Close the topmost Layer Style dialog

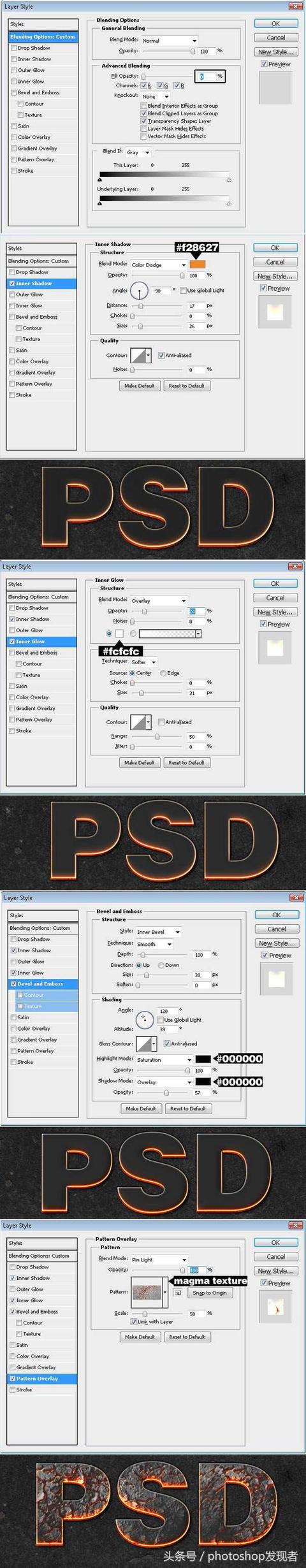click(x=296, y=6)
